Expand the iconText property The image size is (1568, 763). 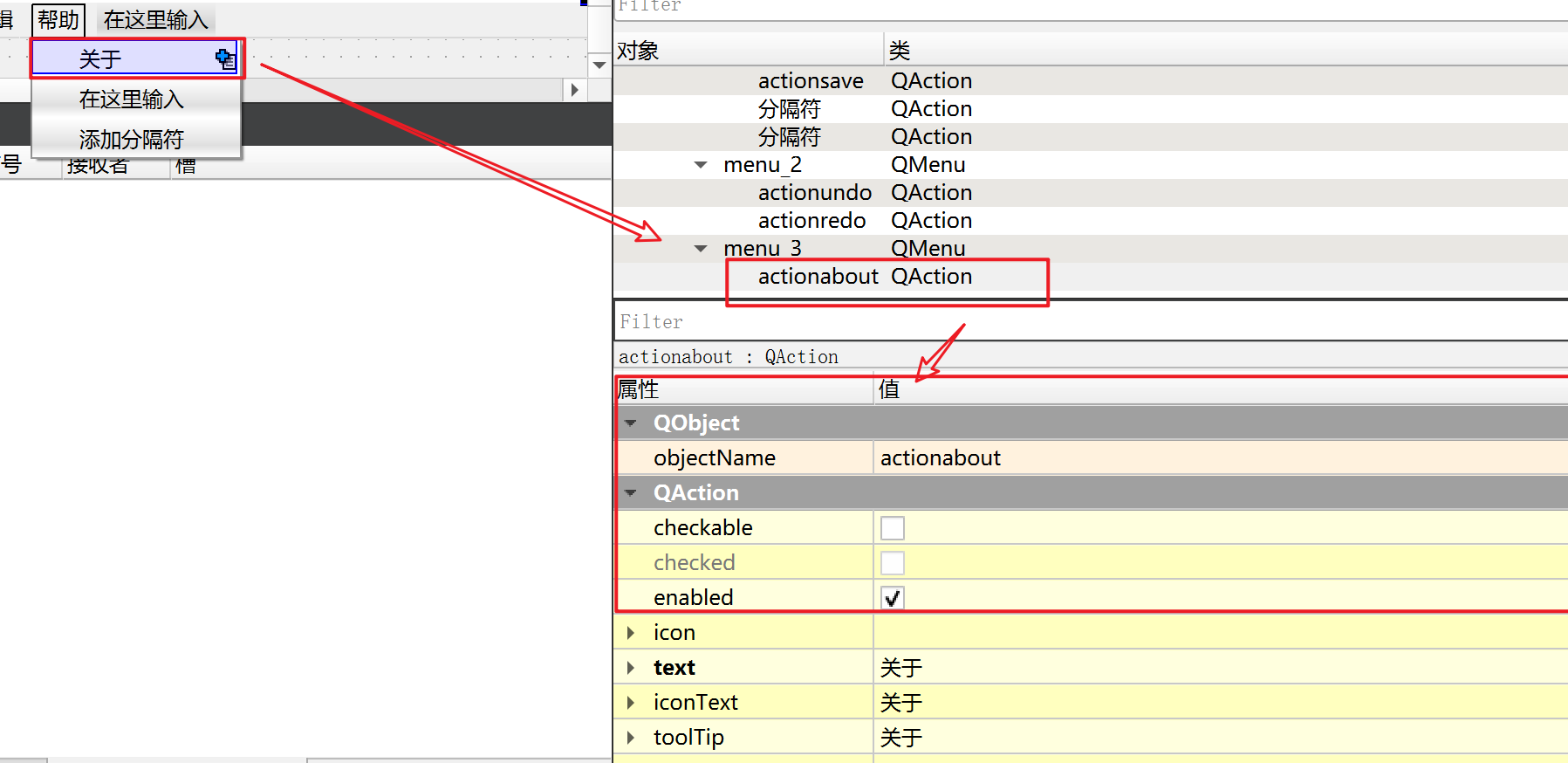pyautogui.click(x=630, y=702)
